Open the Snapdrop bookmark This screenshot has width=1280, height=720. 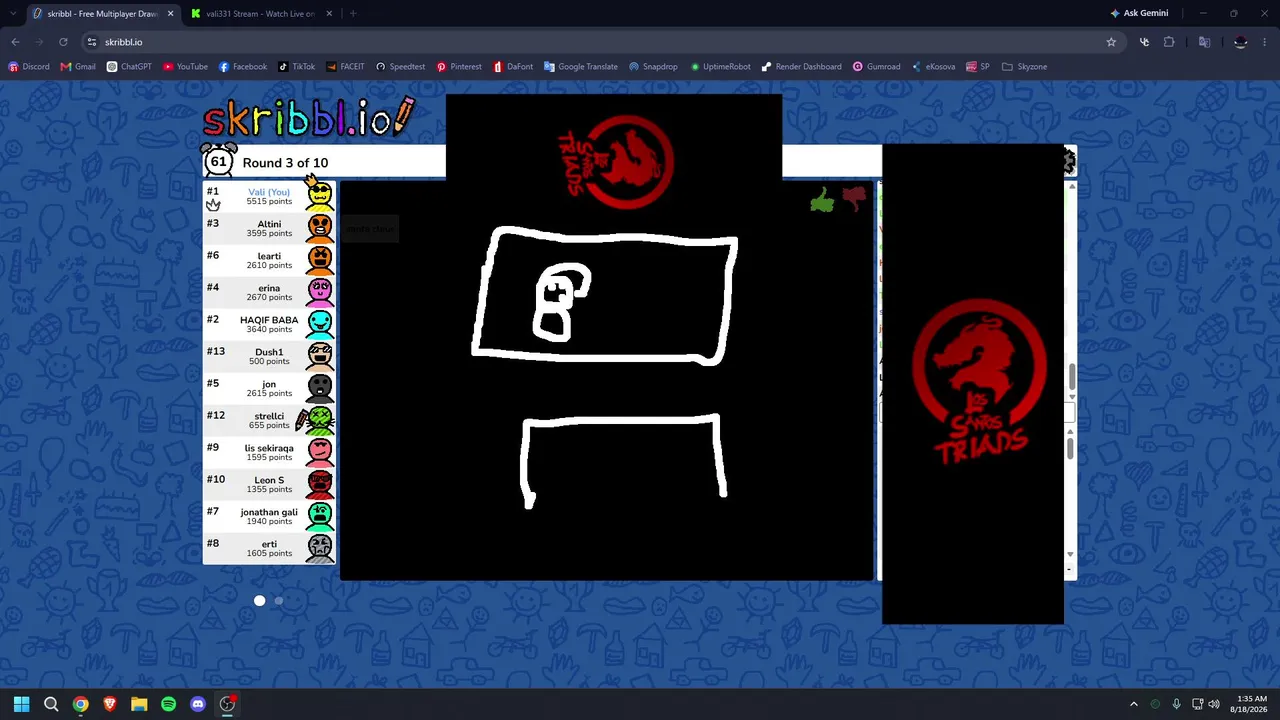(x=653, y=67)
